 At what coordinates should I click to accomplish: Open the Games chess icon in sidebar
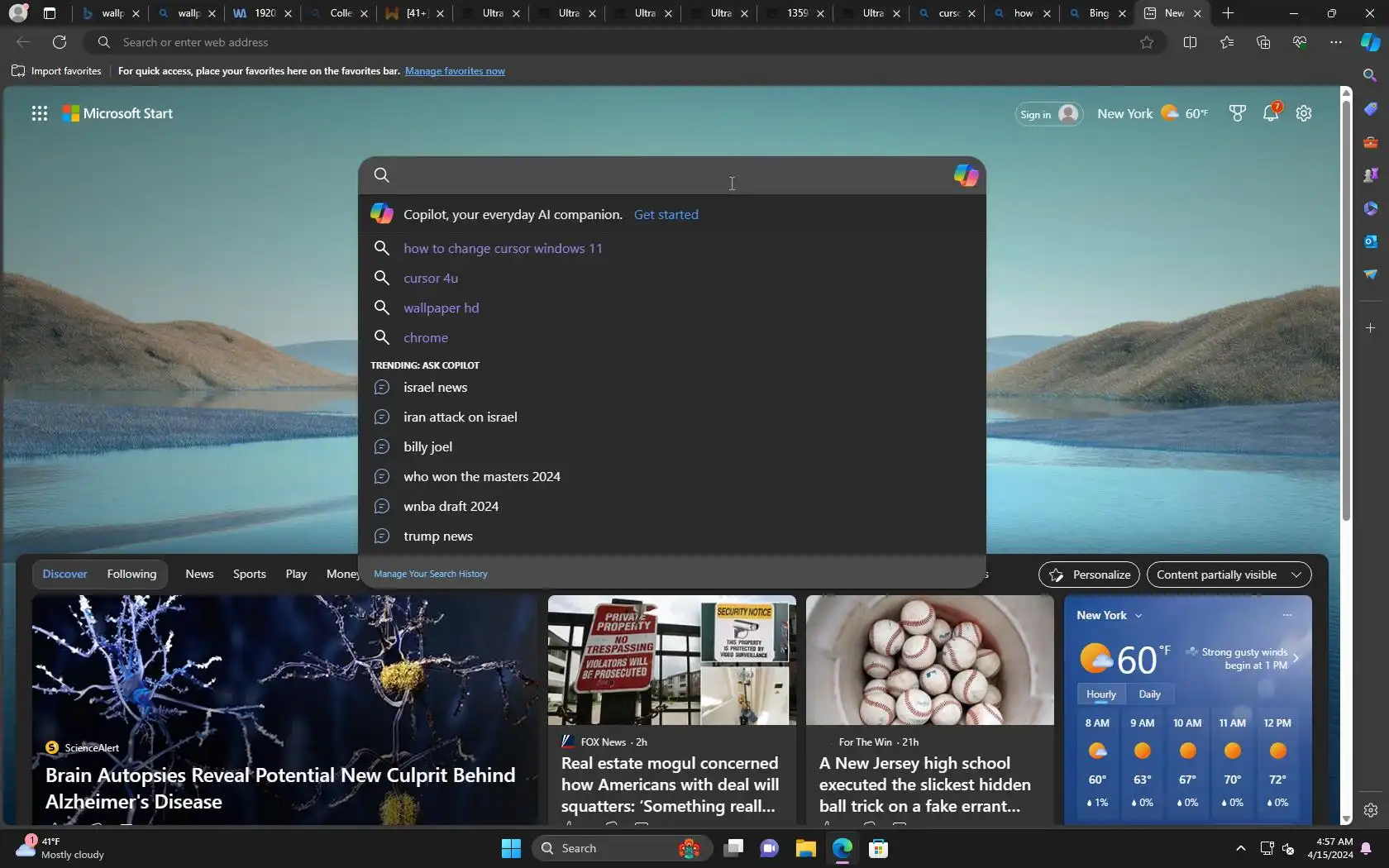tap(1370, 175)
